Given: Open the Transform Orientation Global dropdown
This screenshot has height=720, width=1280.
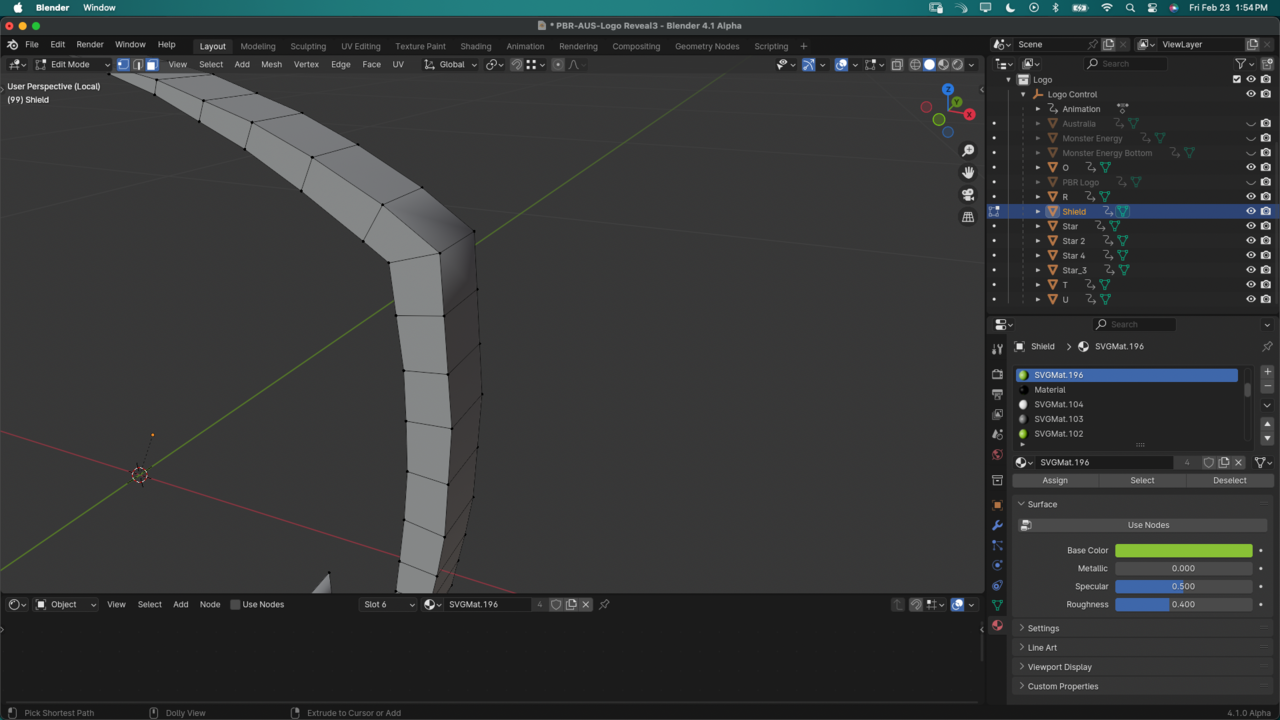Looking at the screenshot, I should click(452, 64).
